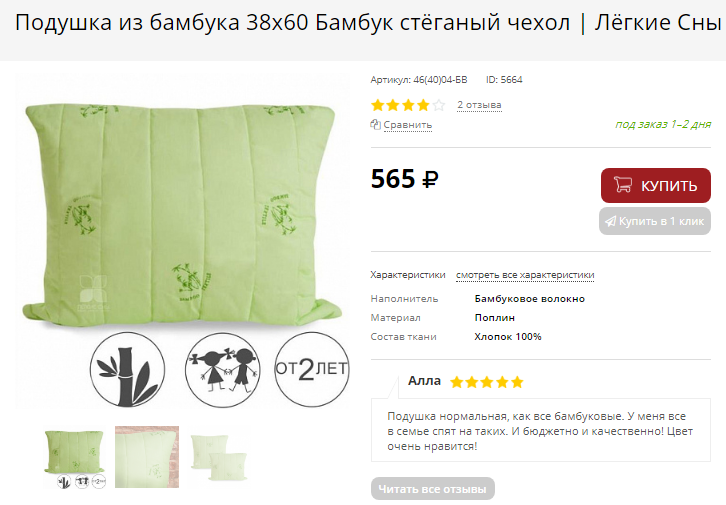Click the children silhouette round icon

coord(223,370)
